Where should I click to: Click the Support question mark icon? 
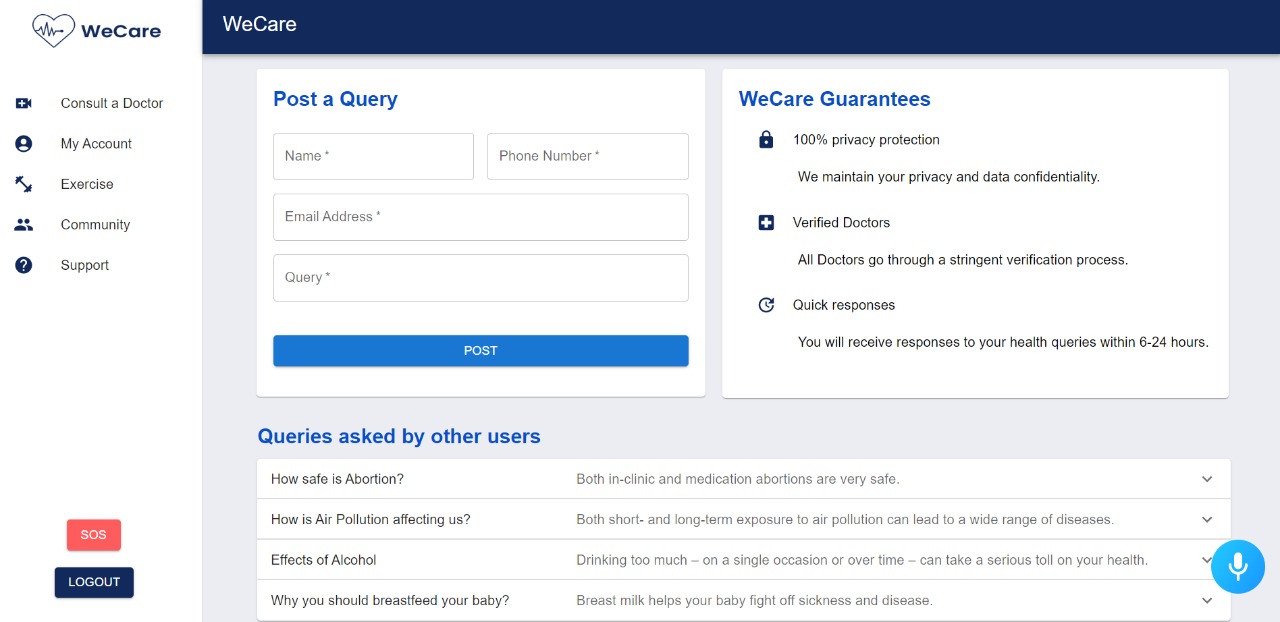[24, 265]
